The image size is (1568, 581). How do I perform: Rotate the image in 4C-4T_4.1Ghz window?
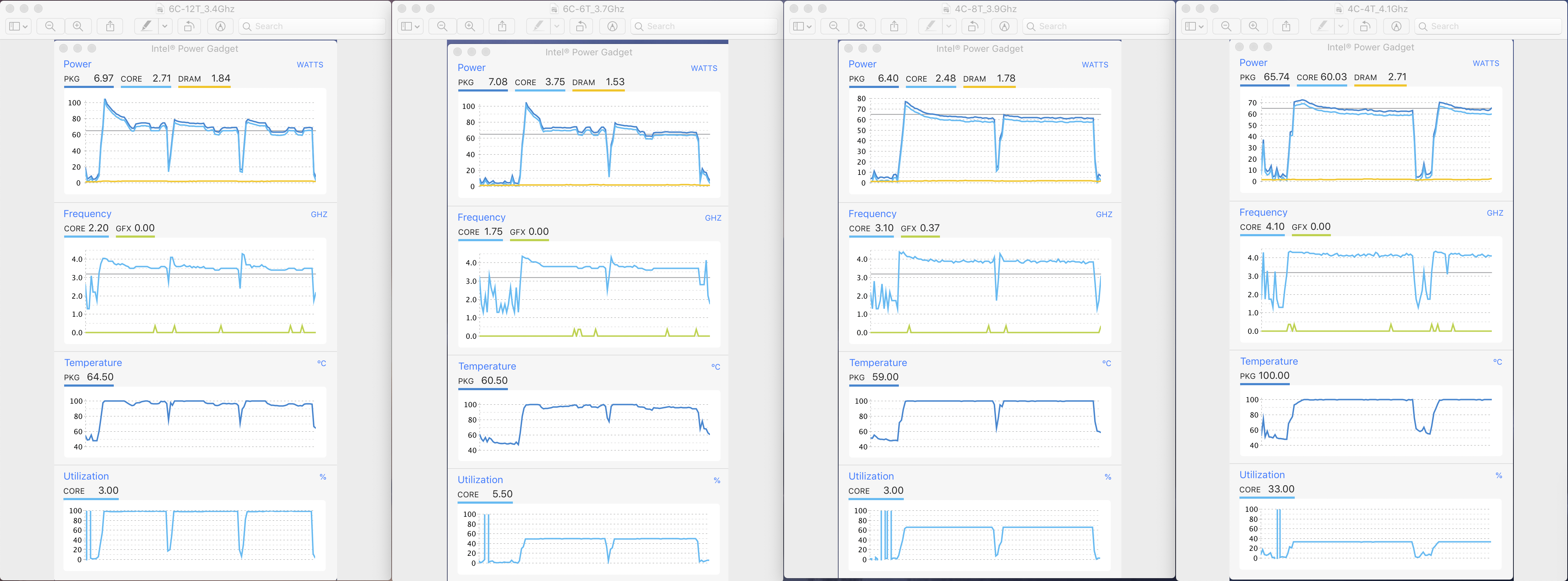click(1365, 26)
